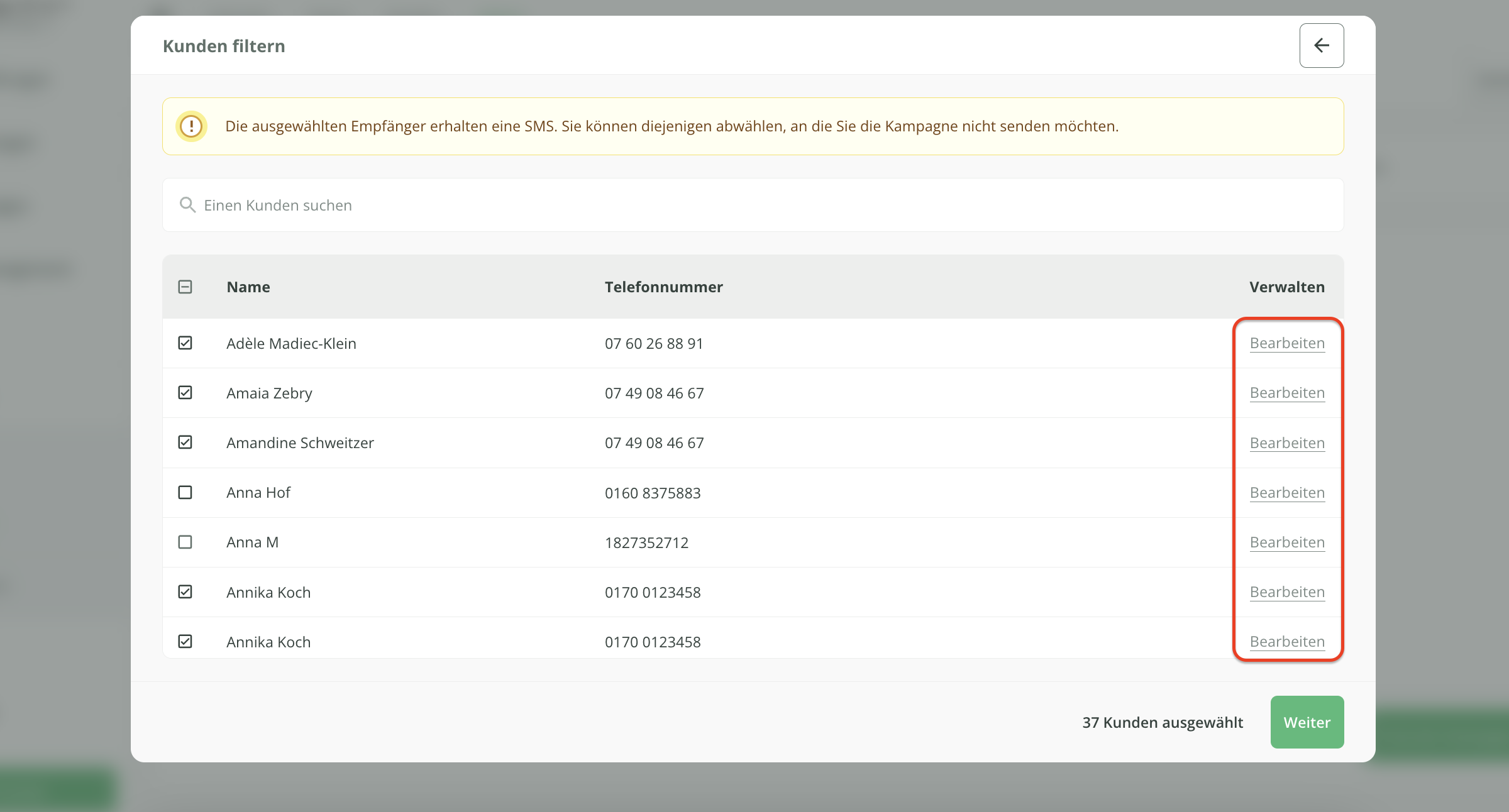Screen dimensions: 1509x812
Task: Focus the Einen Kunden suchen field
Action: click(x=754, y=205)
